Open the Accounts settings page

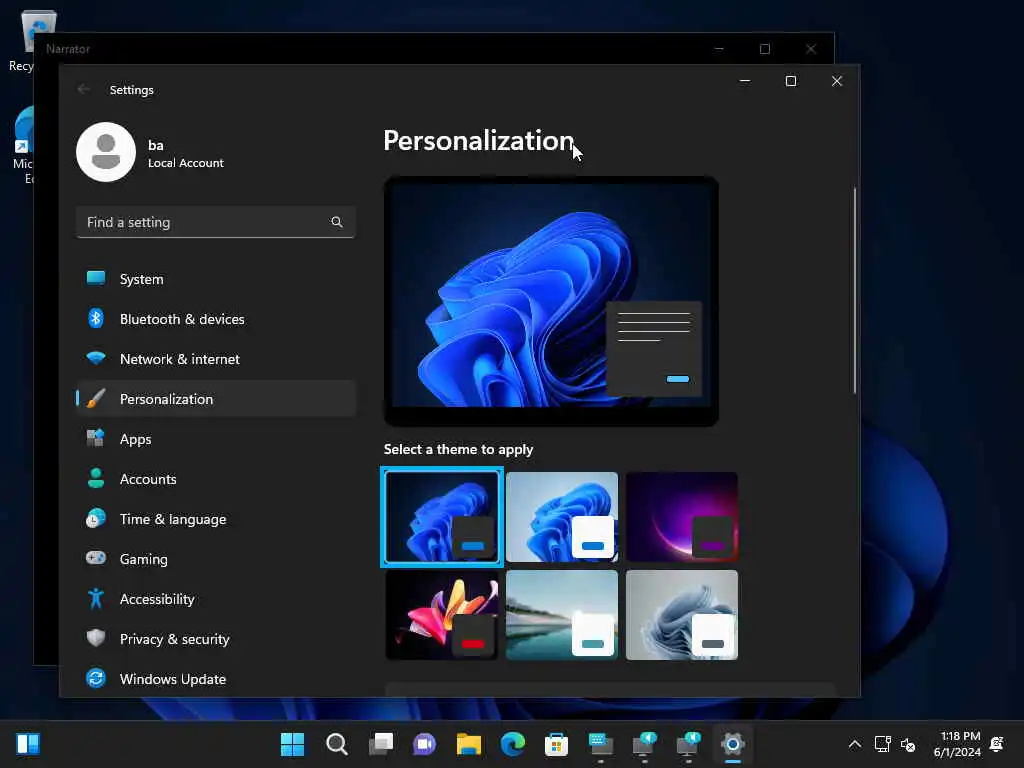(216, 479)
